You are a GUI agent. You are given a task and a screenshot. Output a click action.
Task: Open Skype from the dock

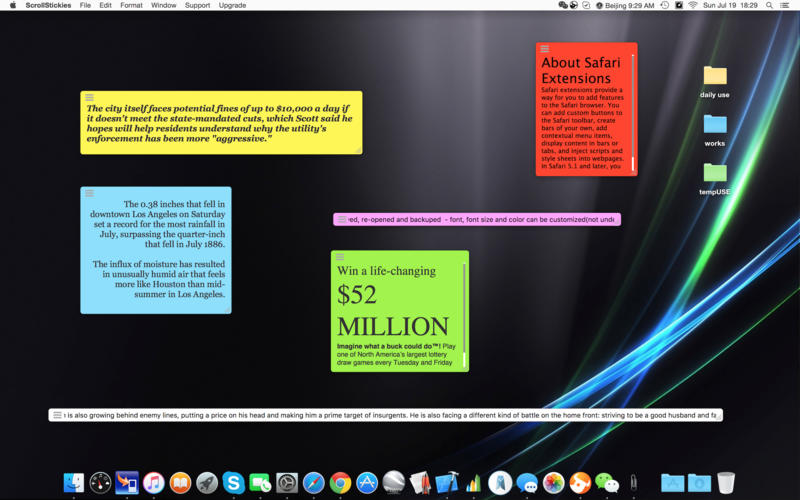233,483
